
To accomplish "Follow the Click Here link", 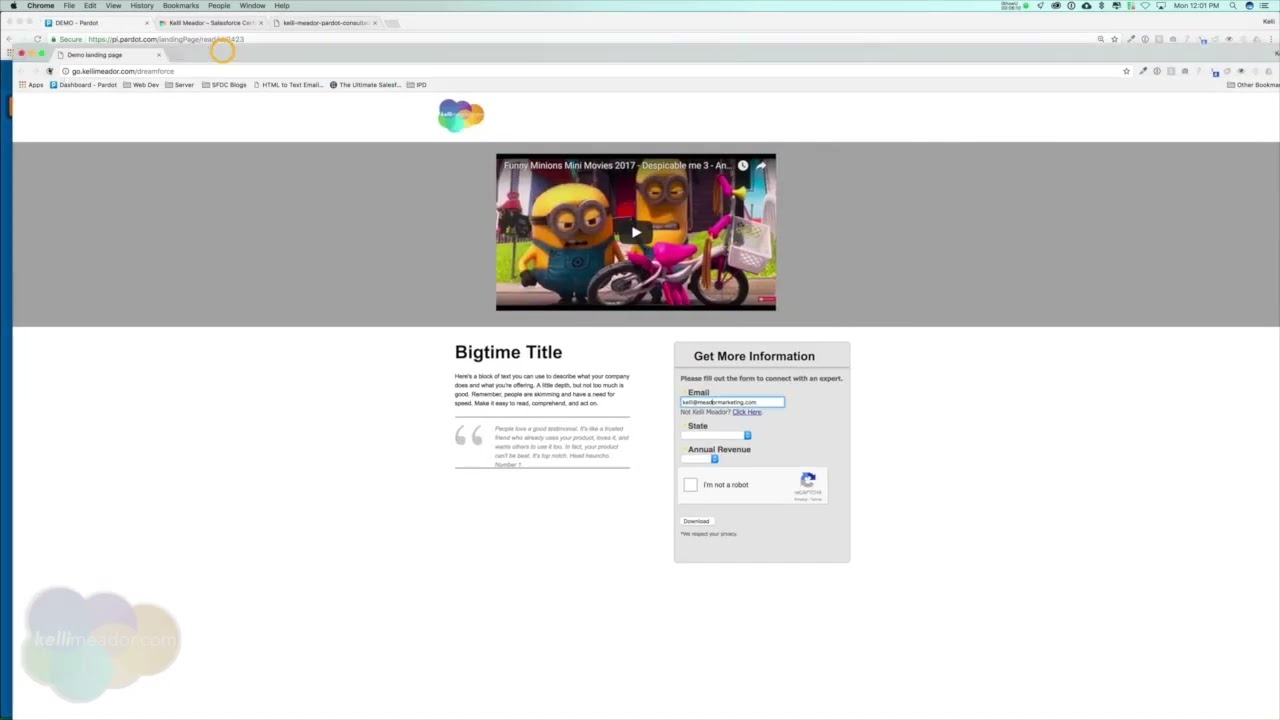I will tap(746, 412).
